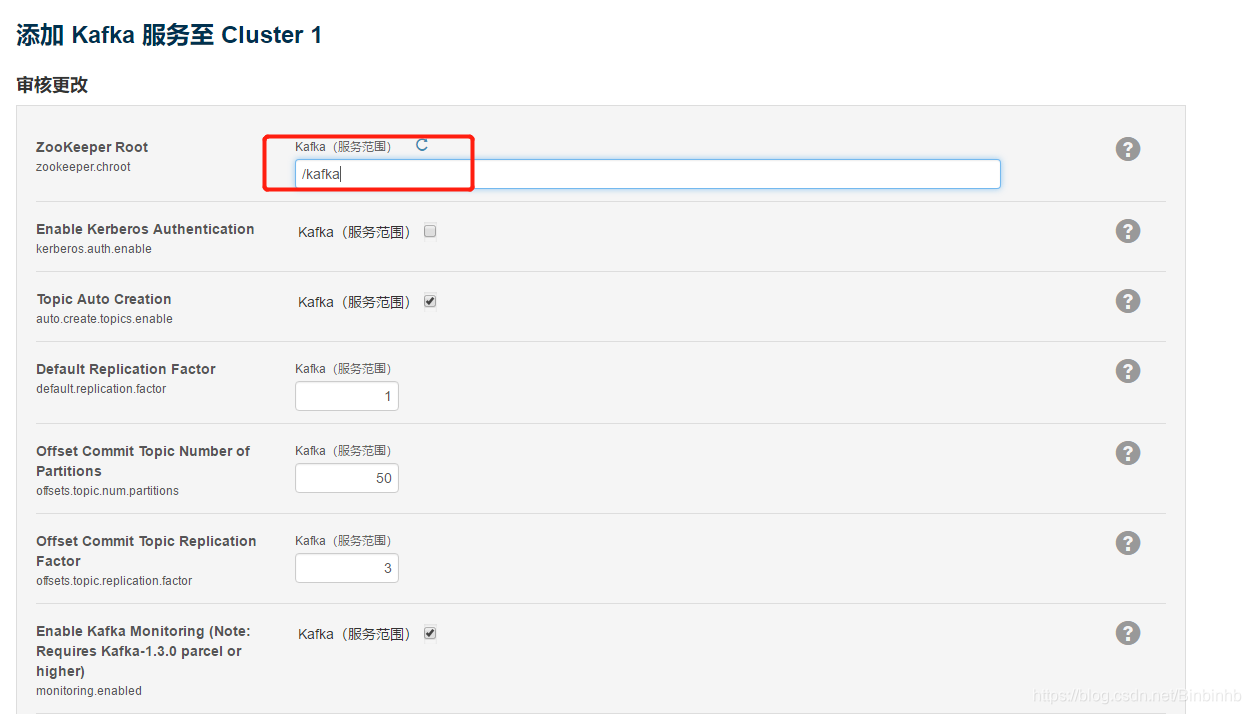Reset ZooKeeper Root to default value icon

(x=422, y=145)
